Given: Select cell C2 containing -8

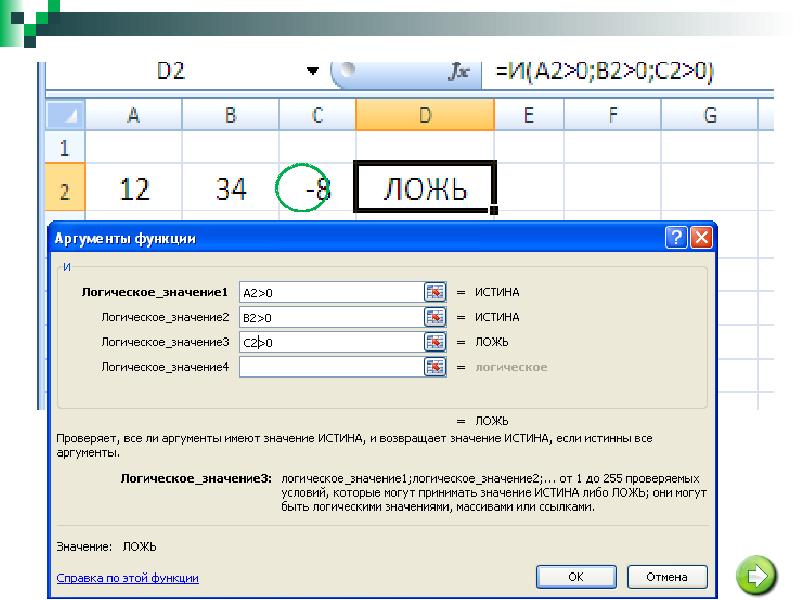Looking at the screenshot, I should click(316, 187).
